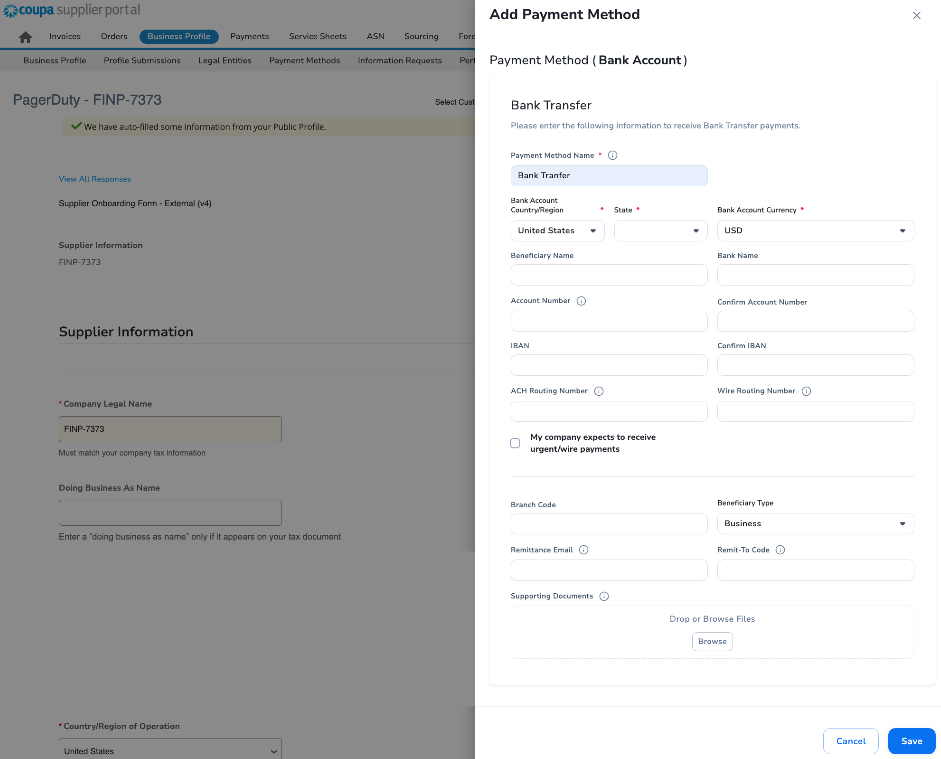Switch to Legal Entities sub-tab

[224, 61]
